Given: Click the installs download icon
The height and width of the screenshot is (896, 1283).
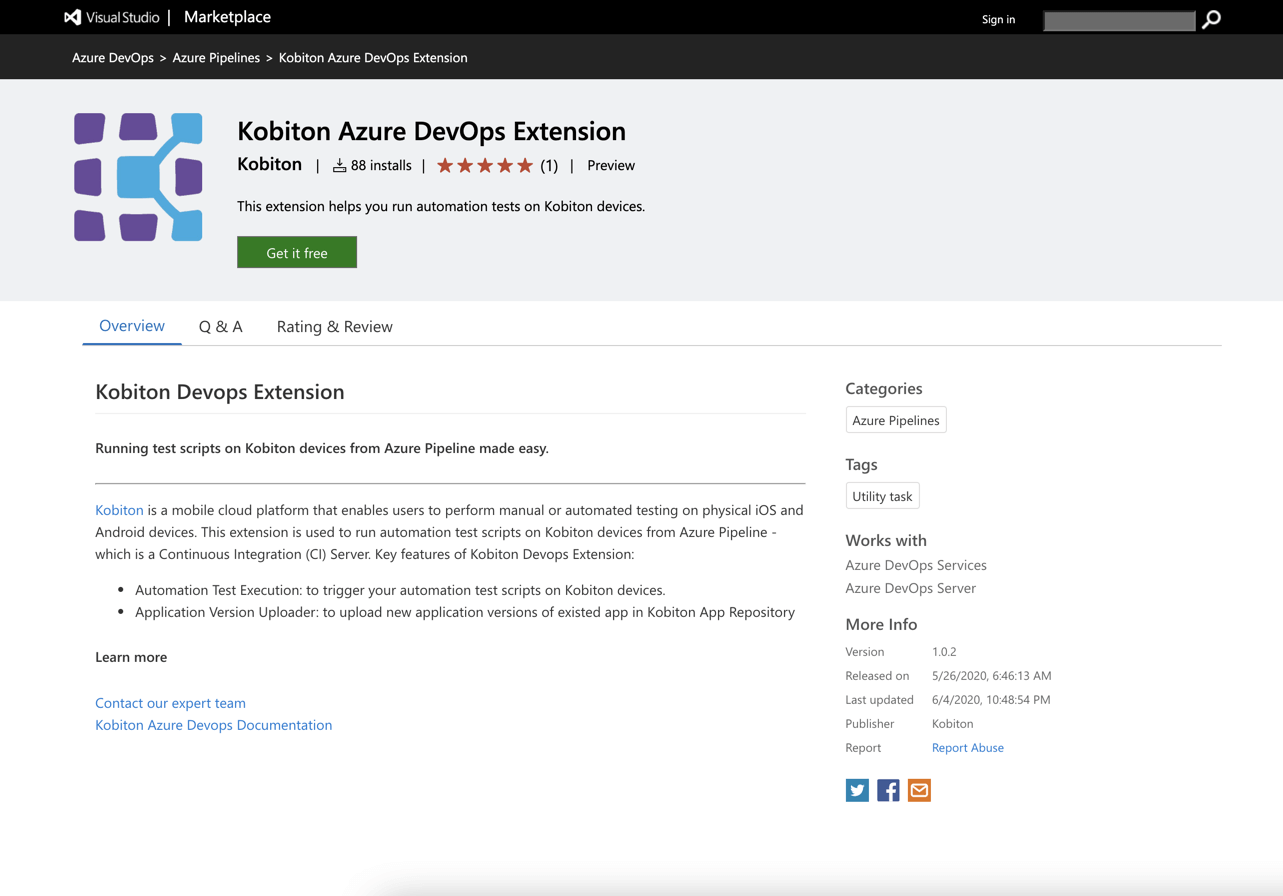Looking at the screenshot, I should [x=339, y=165].
